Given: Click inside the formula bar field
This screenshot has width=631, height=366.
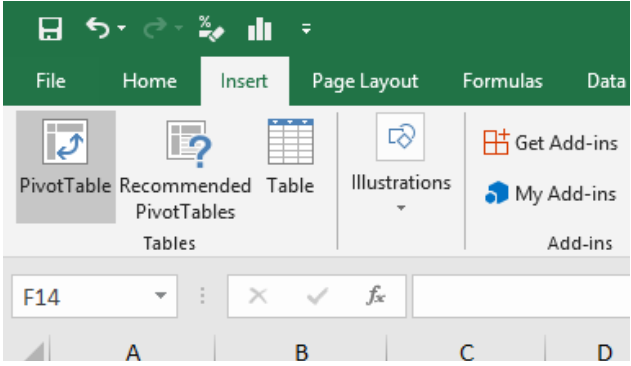Looking at the screenshot, I should [x=521, y=296].
